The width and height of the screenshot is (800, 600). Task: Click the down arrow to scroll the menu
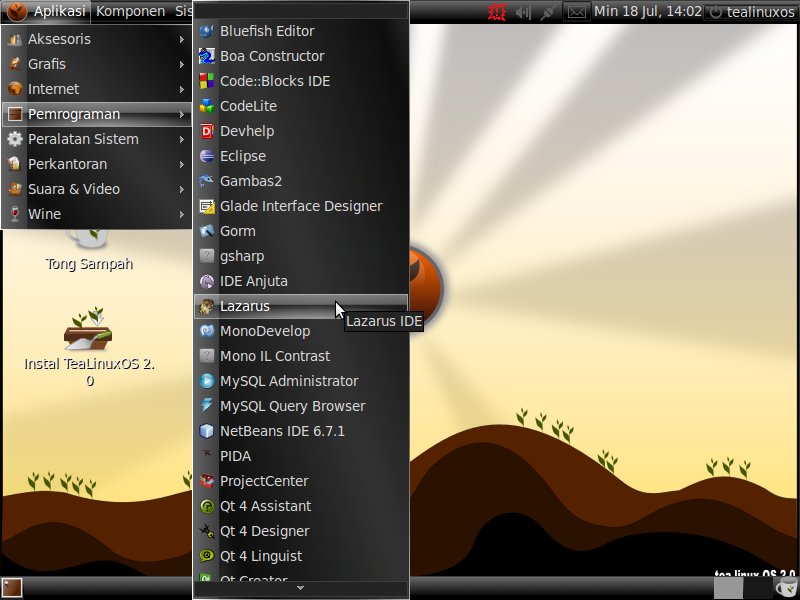pos(301,588)
